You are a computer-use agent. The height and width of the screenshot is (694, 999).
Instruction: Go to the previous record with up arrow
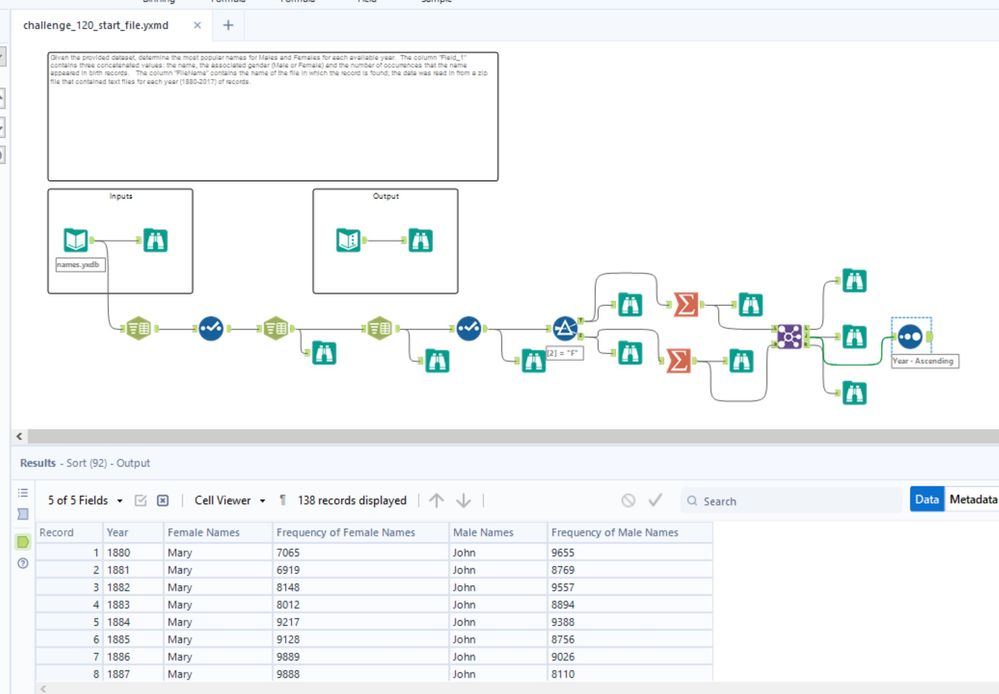click(436, 500)
